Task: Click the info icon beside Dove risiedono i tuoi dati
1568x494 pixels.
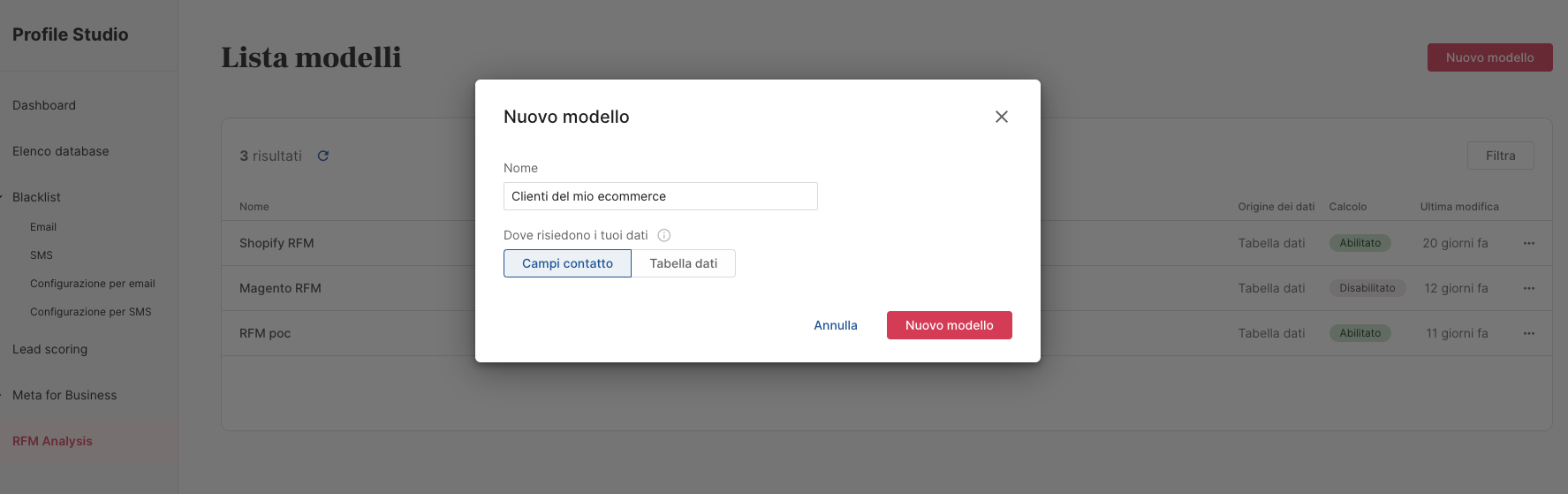Action: point(664,235)
